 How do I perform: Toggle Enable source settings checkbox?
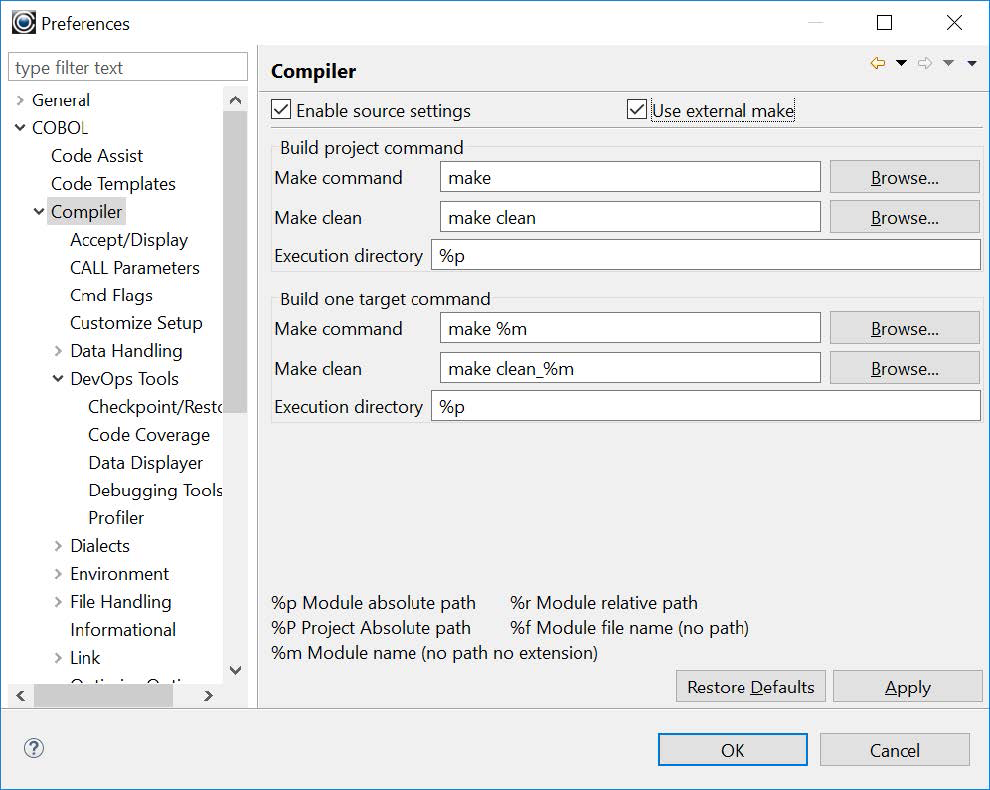pos(281,110)
